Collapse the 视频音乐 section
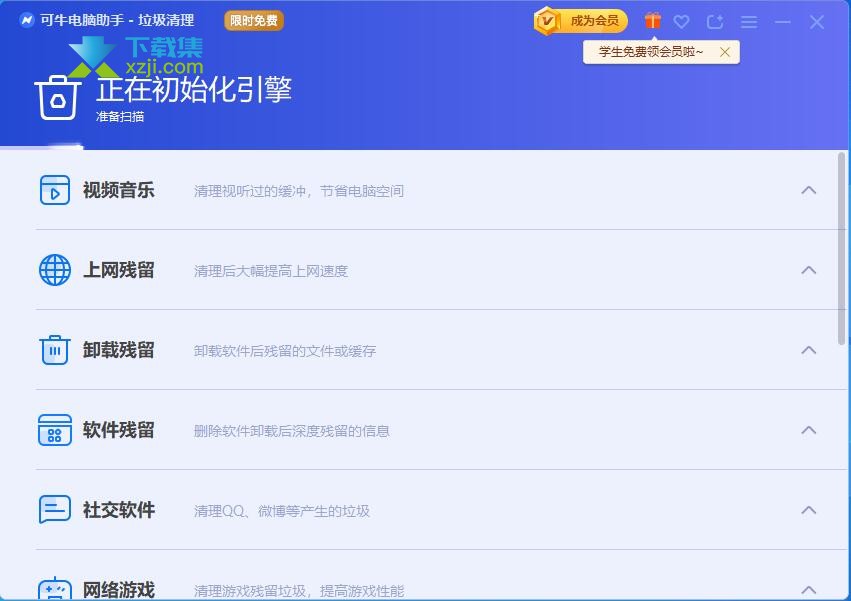Viewport: 851px width, 601px height. click(x=809, y=190)
